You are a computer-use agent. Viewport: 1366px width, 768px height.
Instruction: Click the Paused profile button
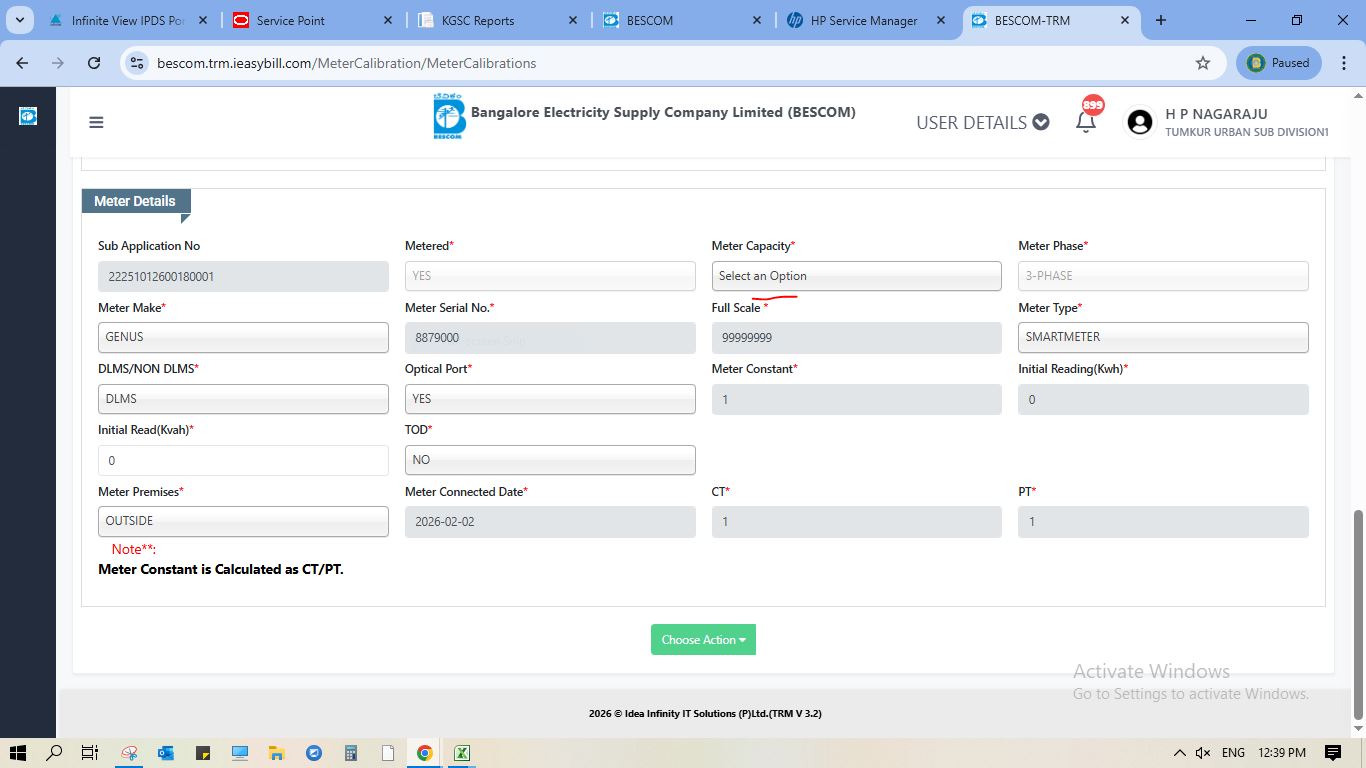1278,63
